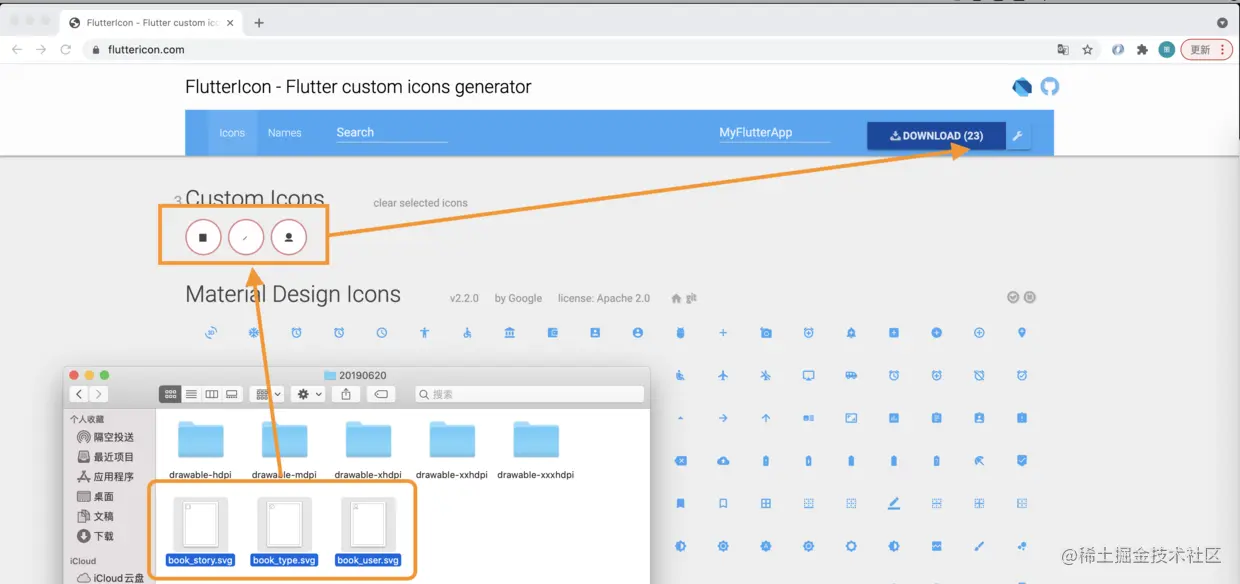Image resolution: width=1240 pixels, height=584 pixels.
Task: Pick the bank building (account balance) icon
Action: 510,333
